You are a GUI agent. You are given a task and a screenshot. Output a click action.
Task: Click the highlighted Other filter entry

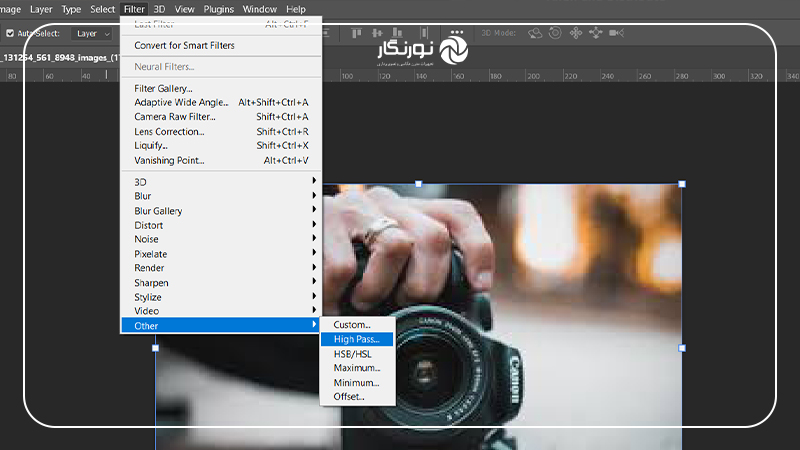pos(221,326)
